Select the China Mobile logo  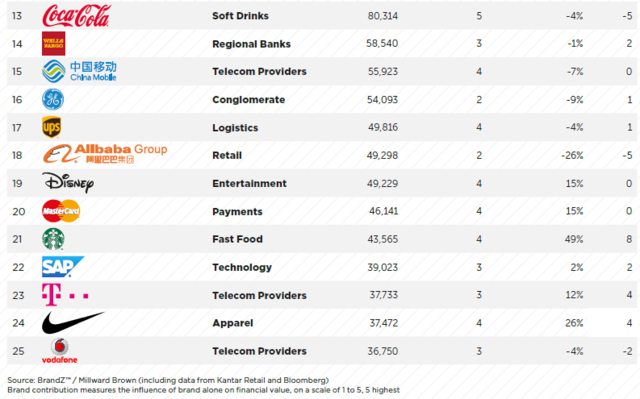point(80,71)
